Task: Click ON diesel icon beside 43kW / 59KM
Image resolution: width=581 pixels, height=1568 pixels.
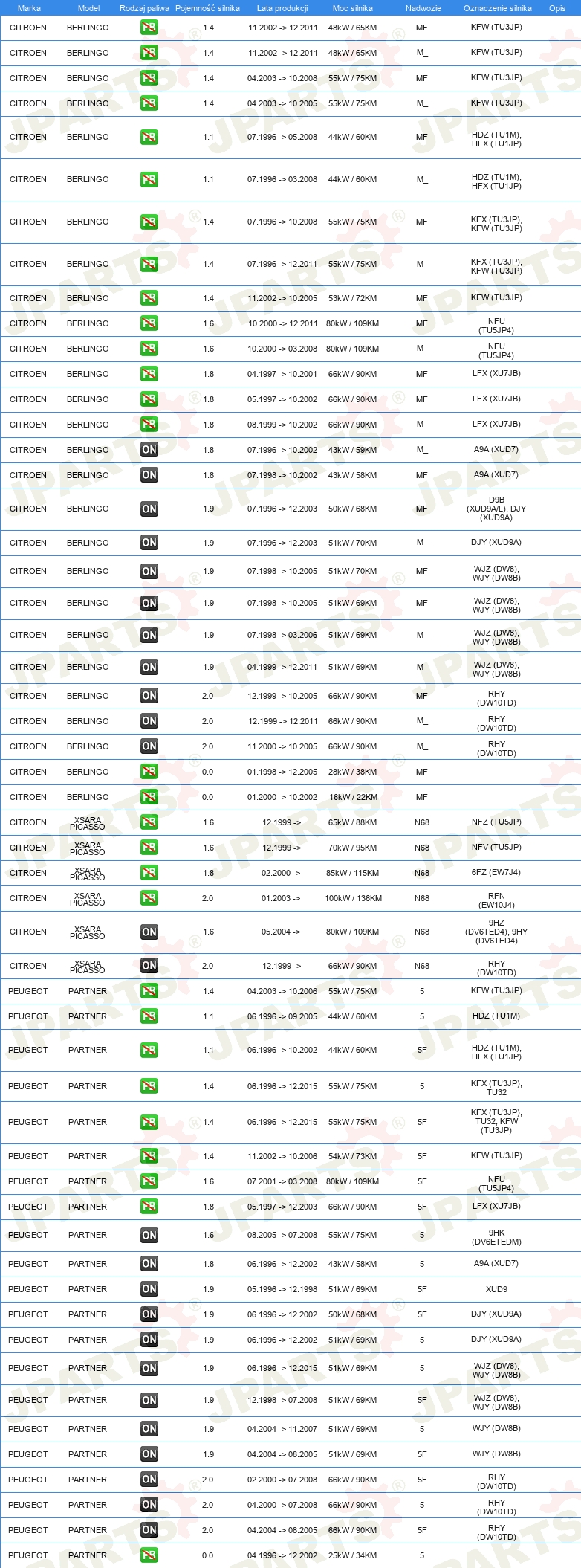Action: tap(149, 450)
